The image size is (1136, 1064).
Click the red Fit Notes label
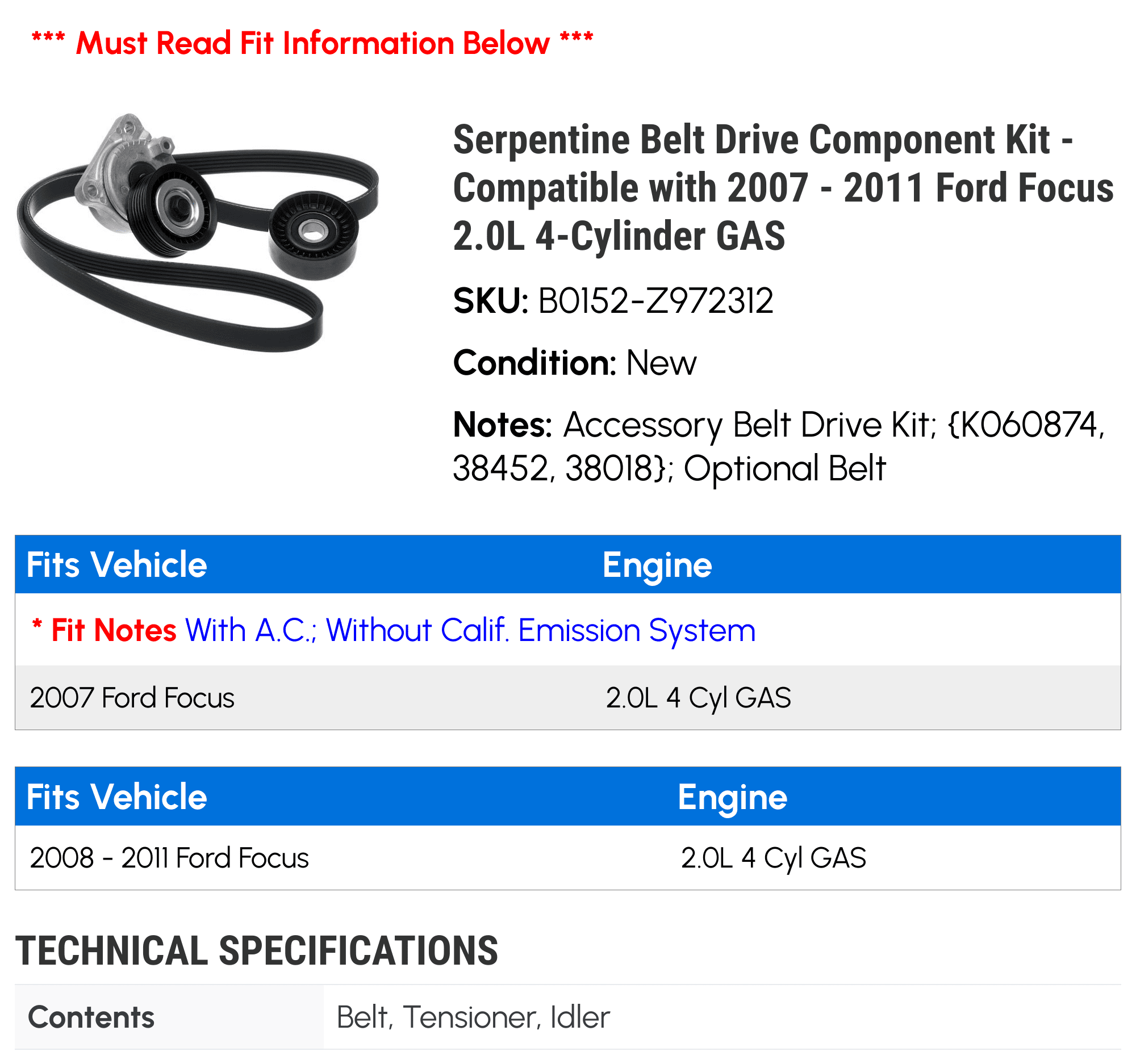point(104,631)
